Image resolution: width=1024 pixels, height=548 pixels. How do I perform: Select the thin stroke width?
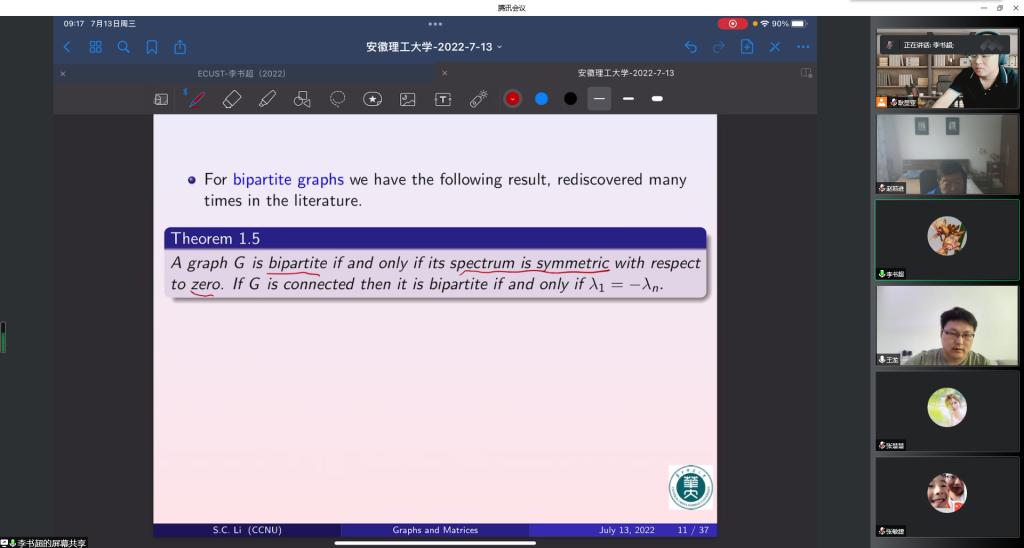(x=599, y=99)
